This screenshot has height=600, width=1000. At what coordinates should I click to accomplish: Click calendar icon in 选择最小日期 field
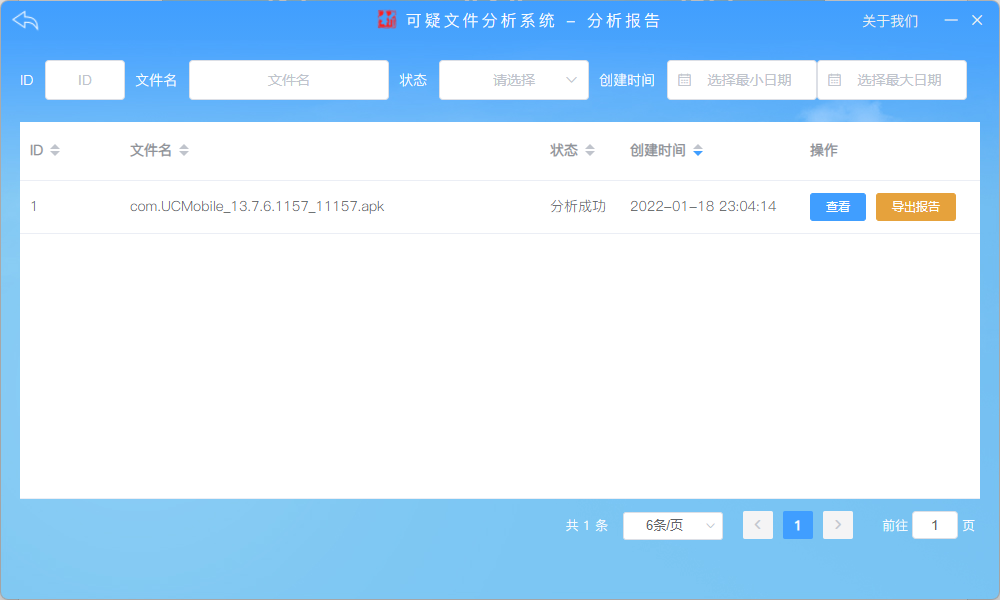coord(685,80)
